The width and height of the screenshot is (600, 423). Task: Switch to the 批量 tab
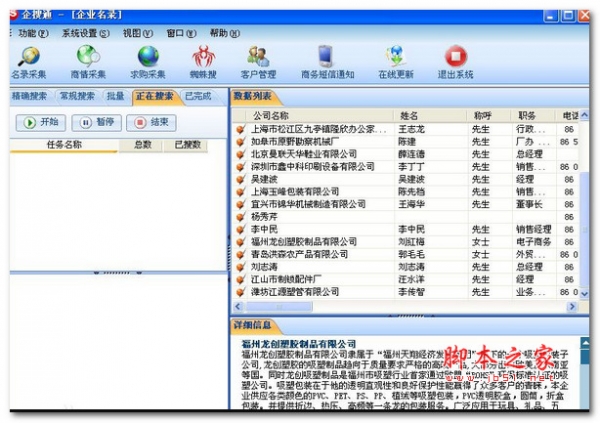coord(116,96)
